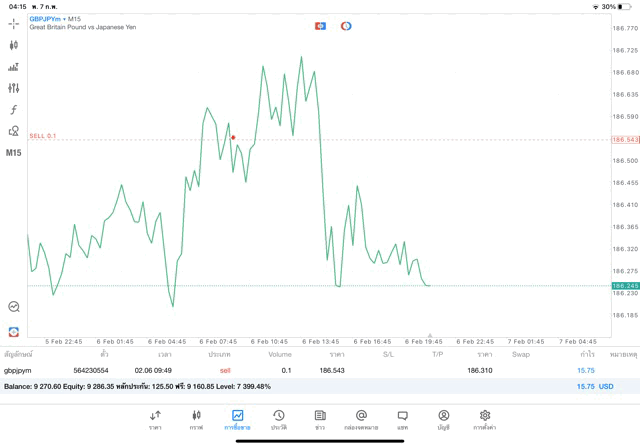Select the gbpjpym sell position row
640x447 pixels.
[300, 370]
